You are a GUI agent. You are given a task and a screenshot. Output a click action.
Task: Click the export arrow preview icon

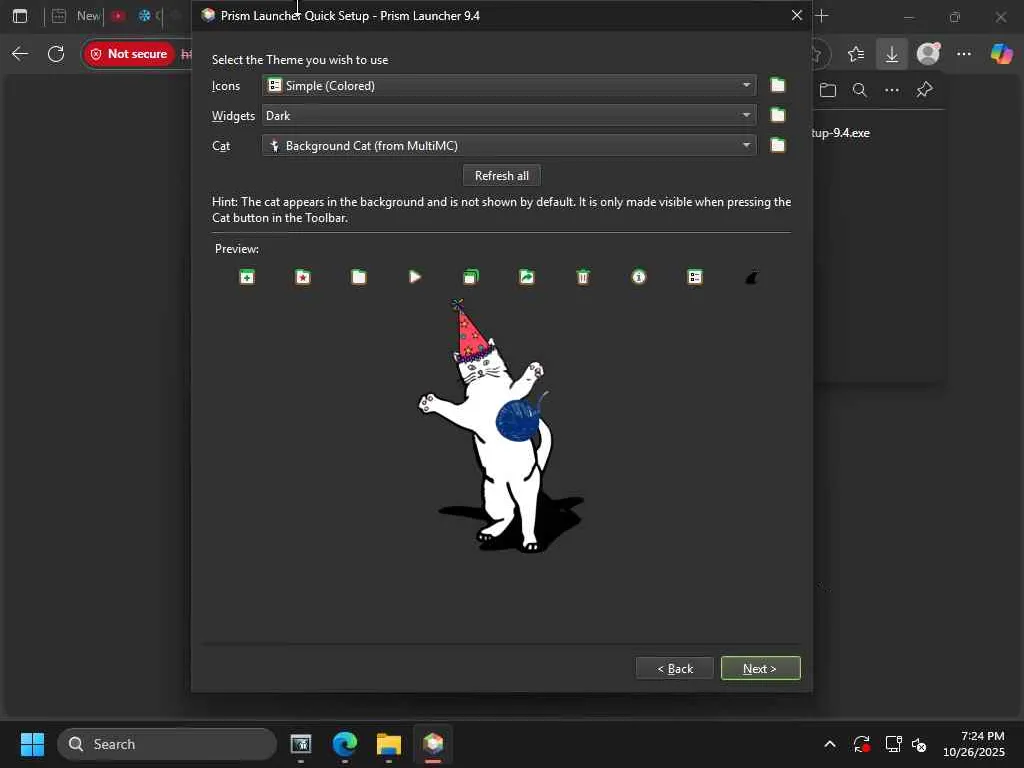(x=526, y=278)
